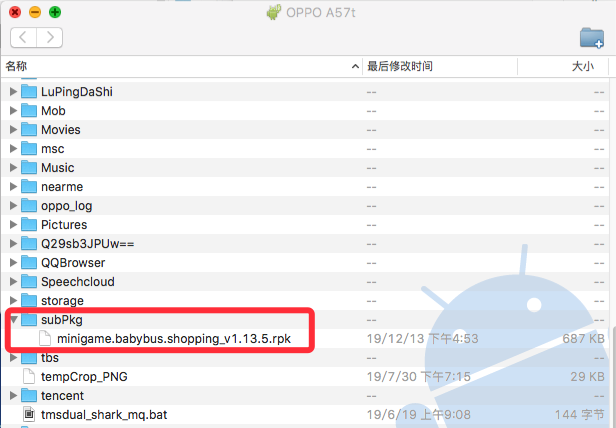The image size is (616, 428).
Task: Expand the Movies folder
Action: coord(13,129)
